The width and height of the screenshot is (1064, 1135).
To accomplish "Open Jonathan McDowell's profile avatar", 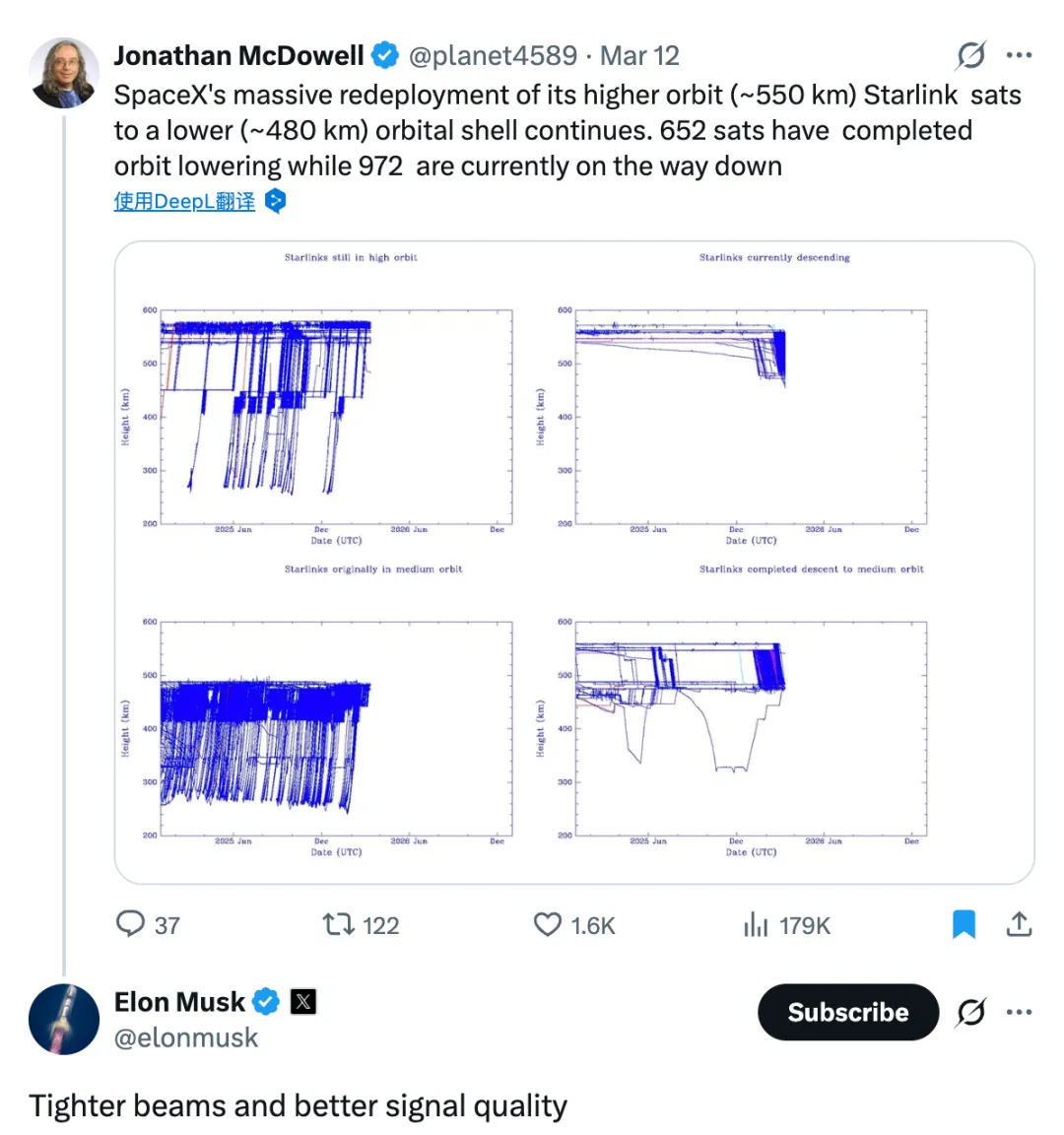I will click(x=64, y=73).
